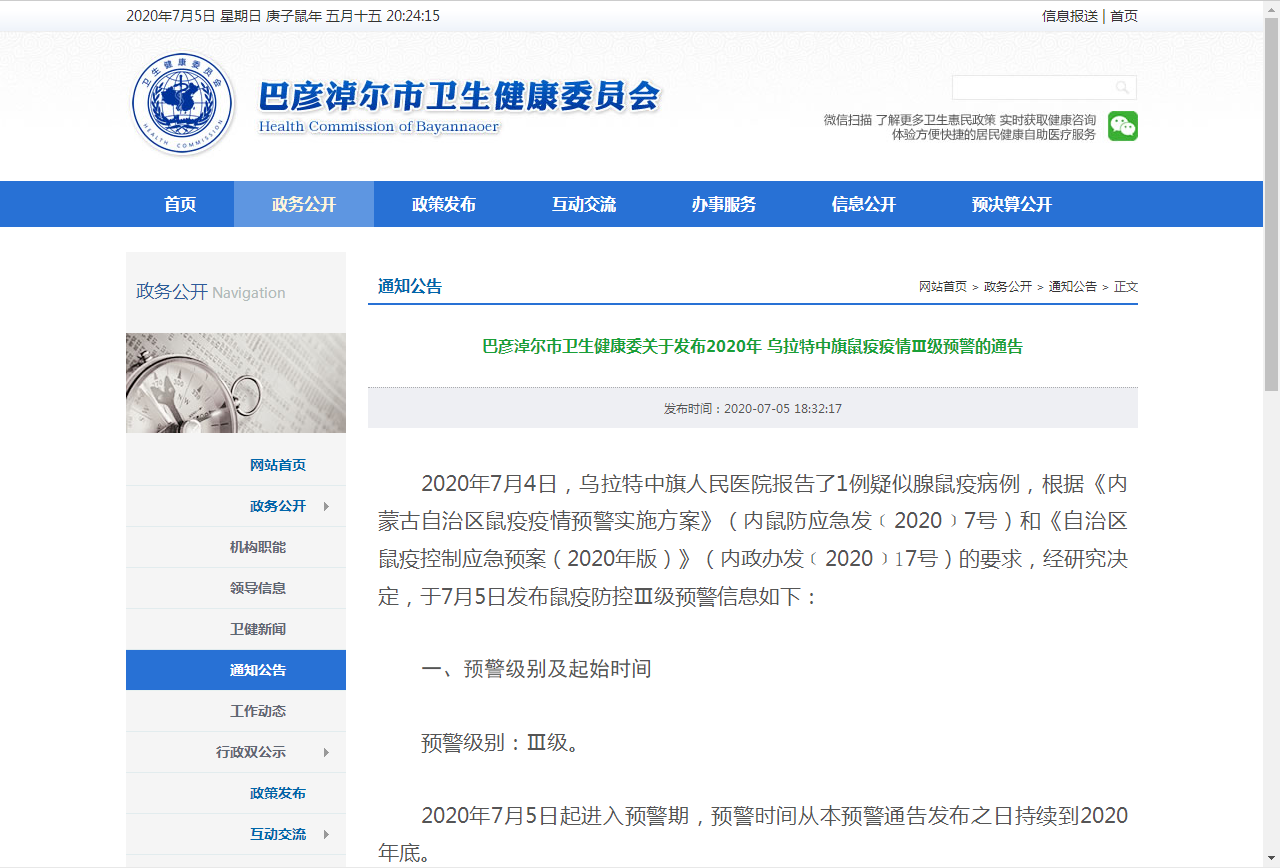
Task: Select 信息公开 in the blue navigation bar
Action: (x=864, y=204)
